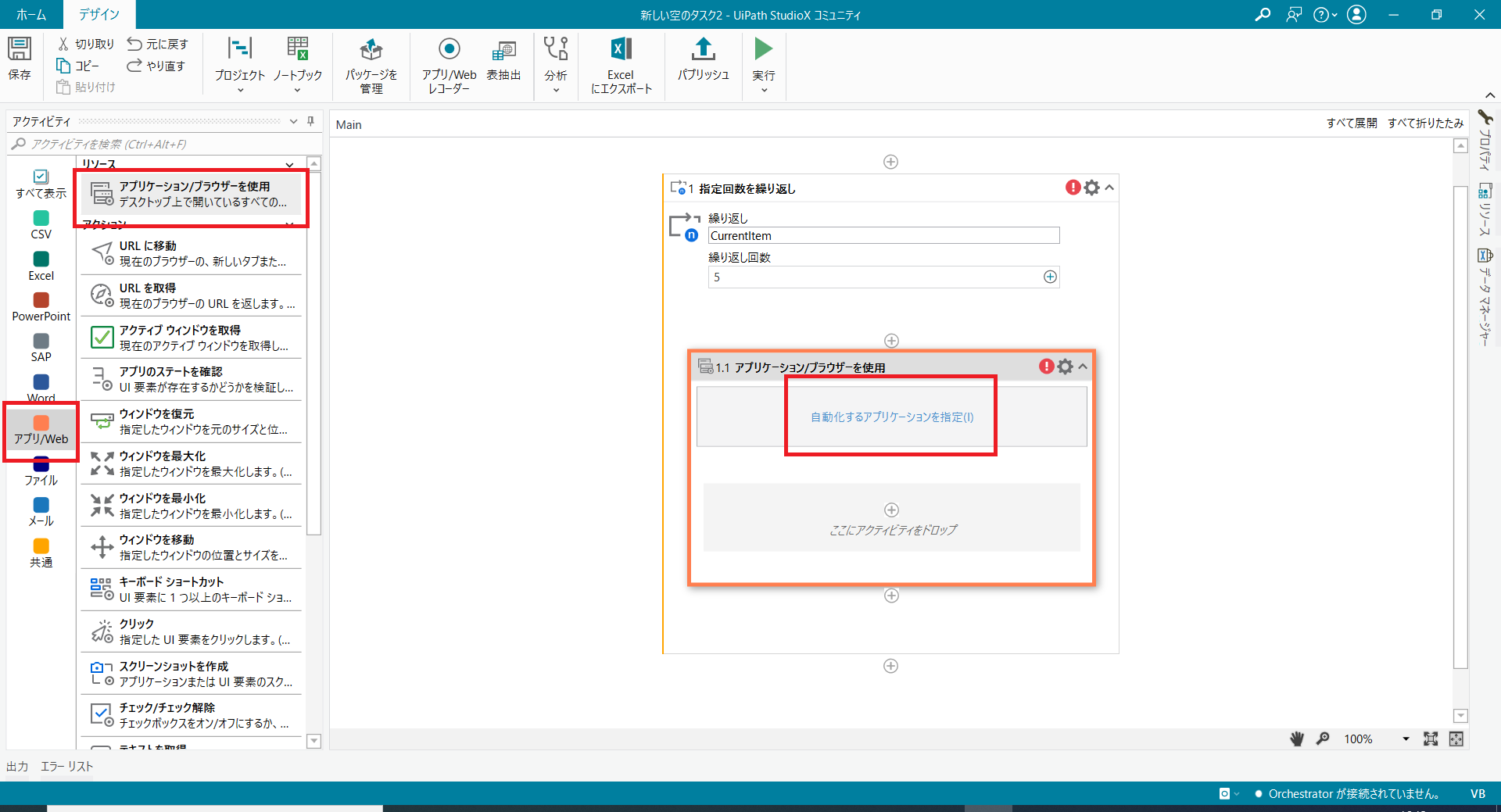Screen dimensions: 1501x812
Task: Open the zoom level 100% dropdown
Action: [x=1405, y=739]
